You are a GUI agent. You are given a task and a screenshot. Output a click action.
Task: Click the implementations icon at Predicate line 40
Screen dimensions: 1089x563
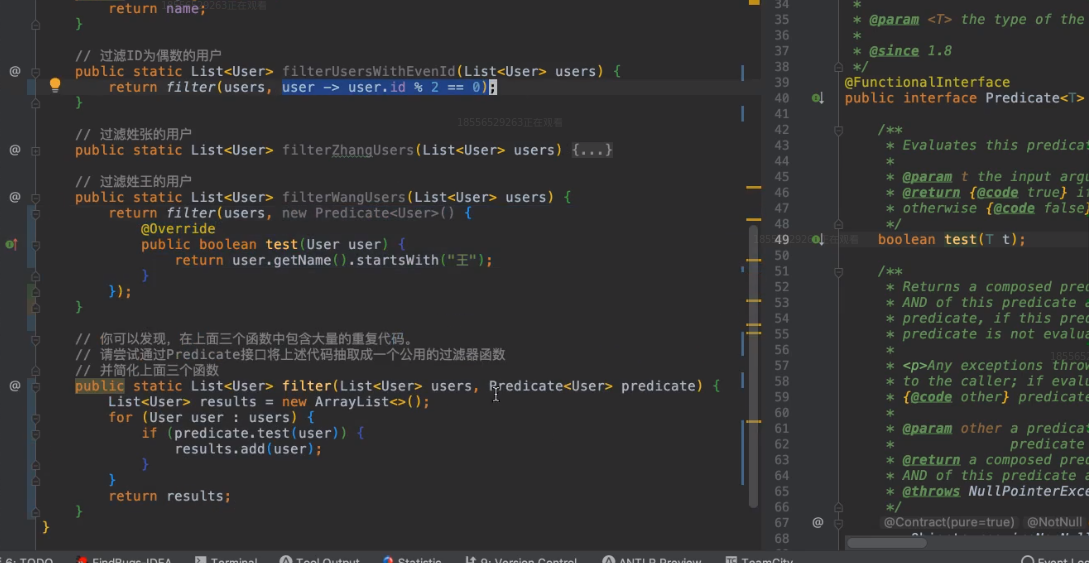[x=819, y=98]
